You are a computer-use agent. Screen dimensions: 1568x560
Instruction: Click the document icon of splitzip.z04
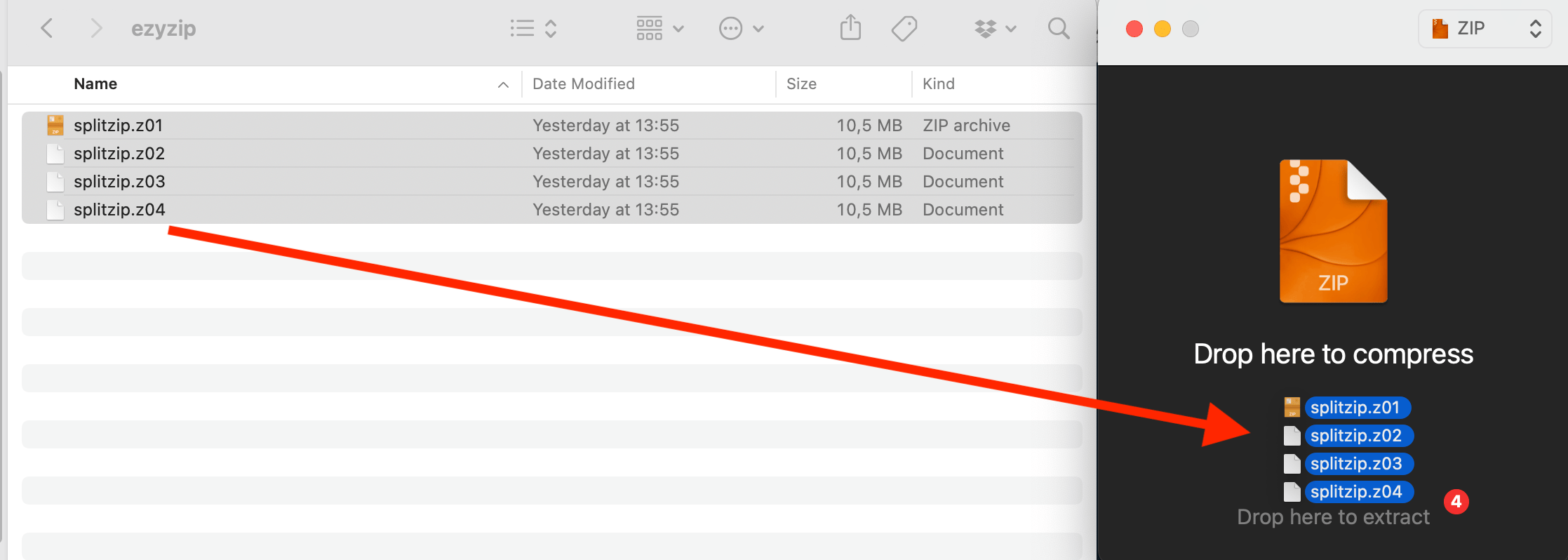point(55,210)
